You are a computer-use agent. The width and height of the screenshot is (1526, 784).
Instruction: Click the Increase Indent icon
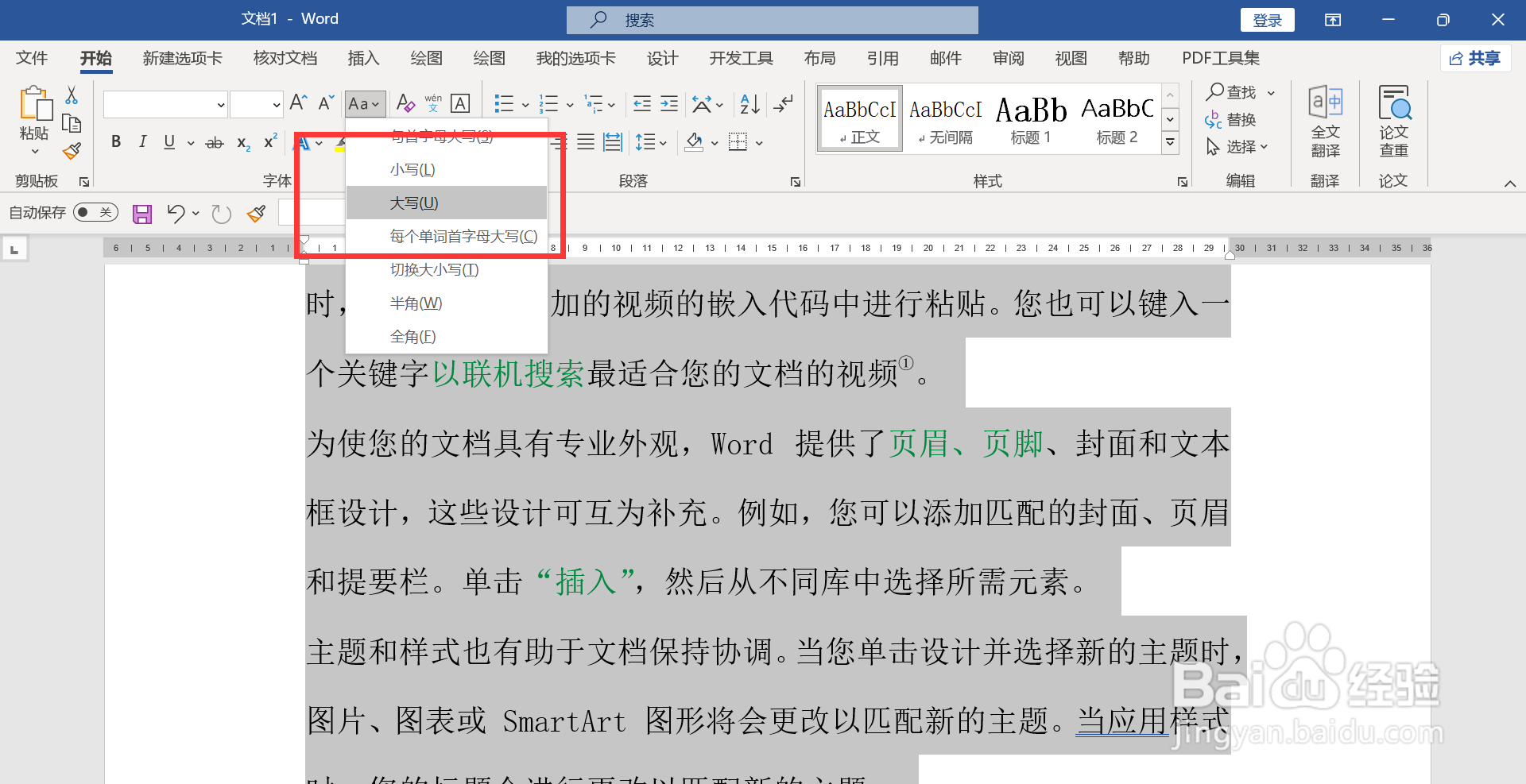pos(669,103)
